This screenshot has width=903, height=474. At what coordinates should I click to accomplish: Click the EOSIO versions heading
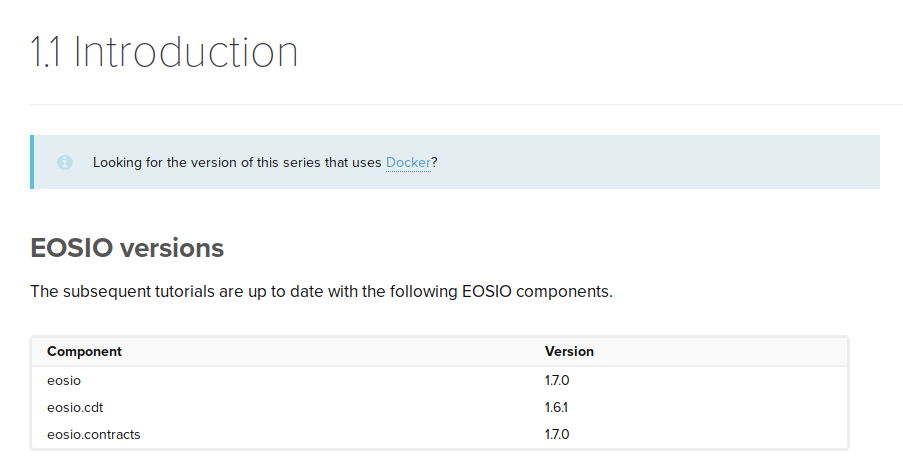[127, 247]
